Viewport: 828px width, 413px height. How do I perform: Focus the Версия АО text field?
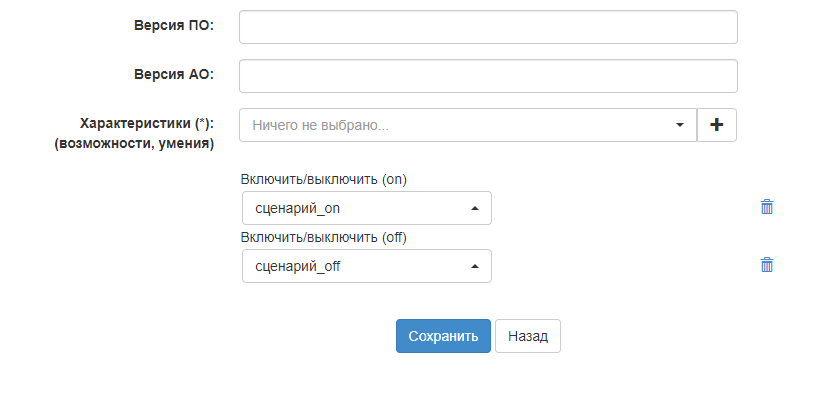coord(488,75)
